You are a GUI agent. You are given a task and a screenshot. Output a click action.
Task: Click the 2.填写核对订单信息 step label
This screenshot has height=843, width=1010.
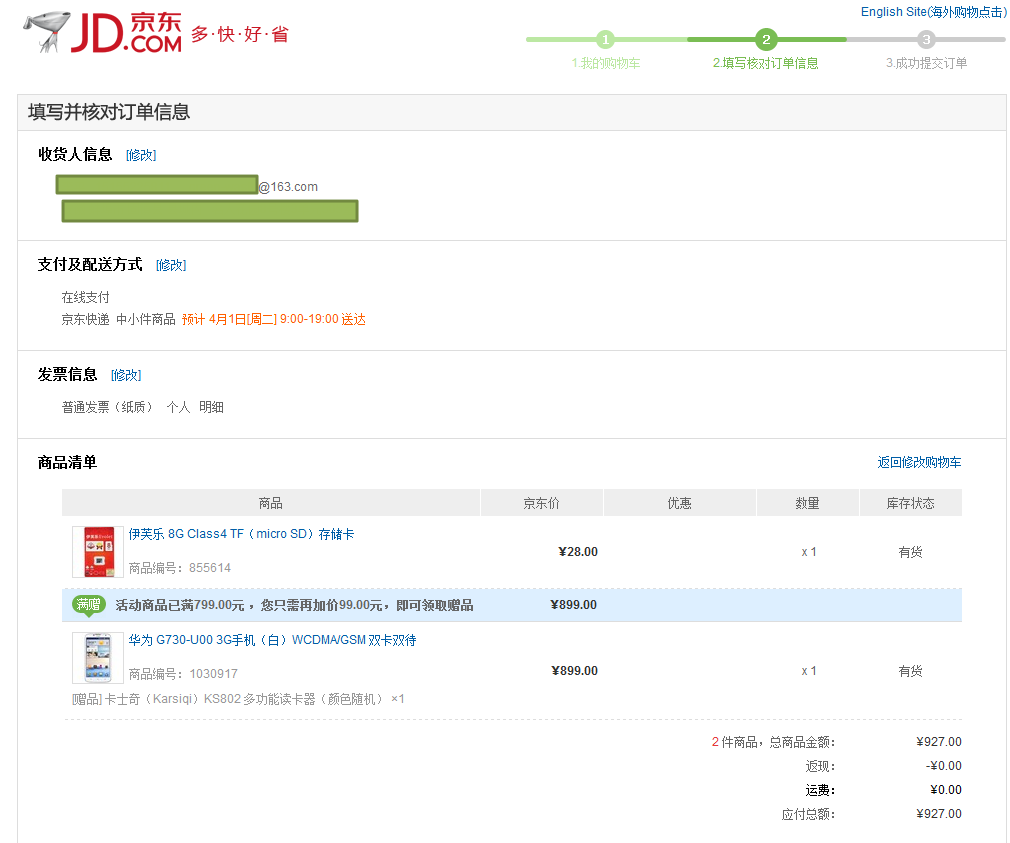[766, 63]
